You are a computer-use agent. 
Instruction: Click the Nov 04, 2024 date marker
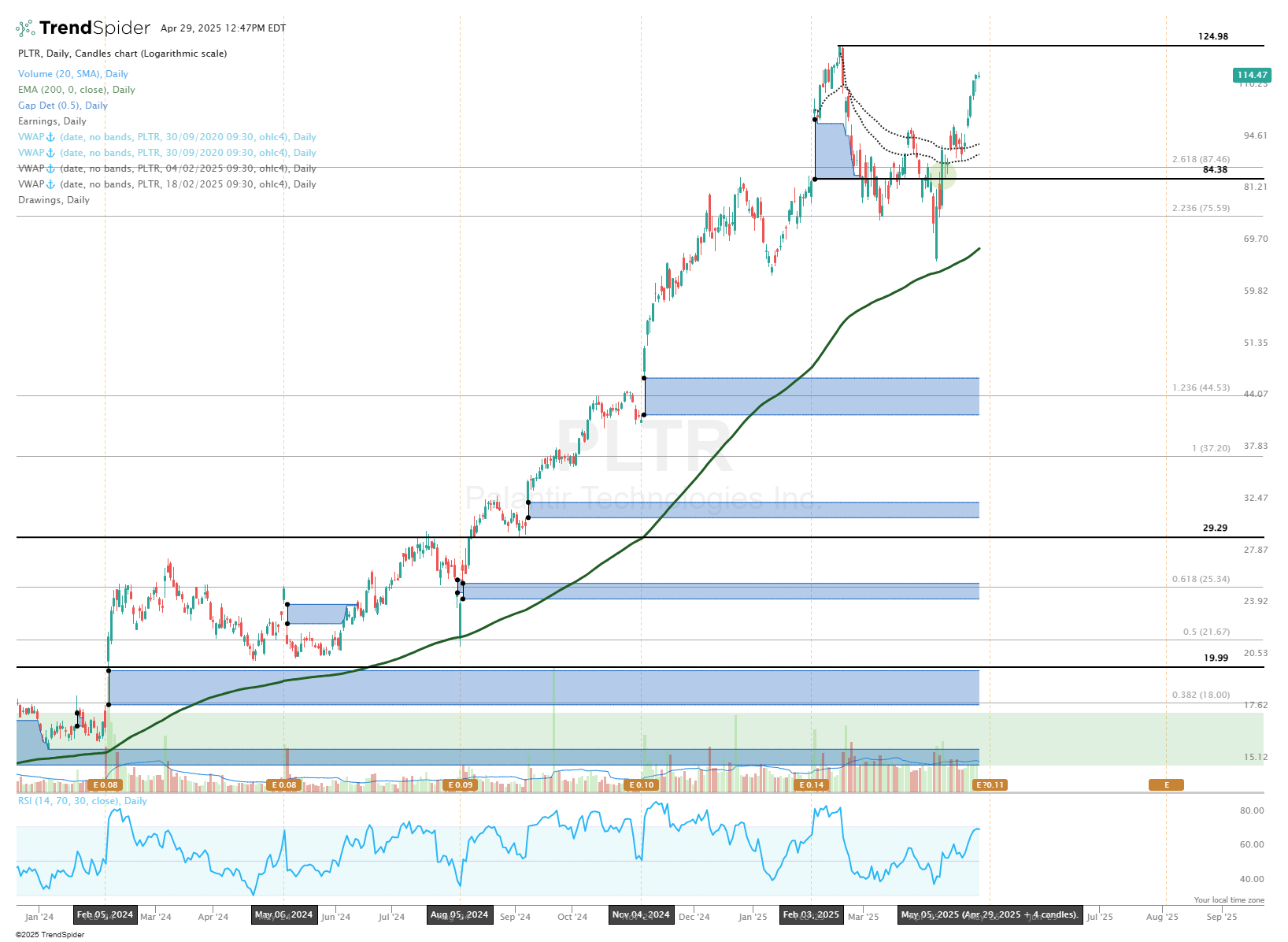click(642, 915)
